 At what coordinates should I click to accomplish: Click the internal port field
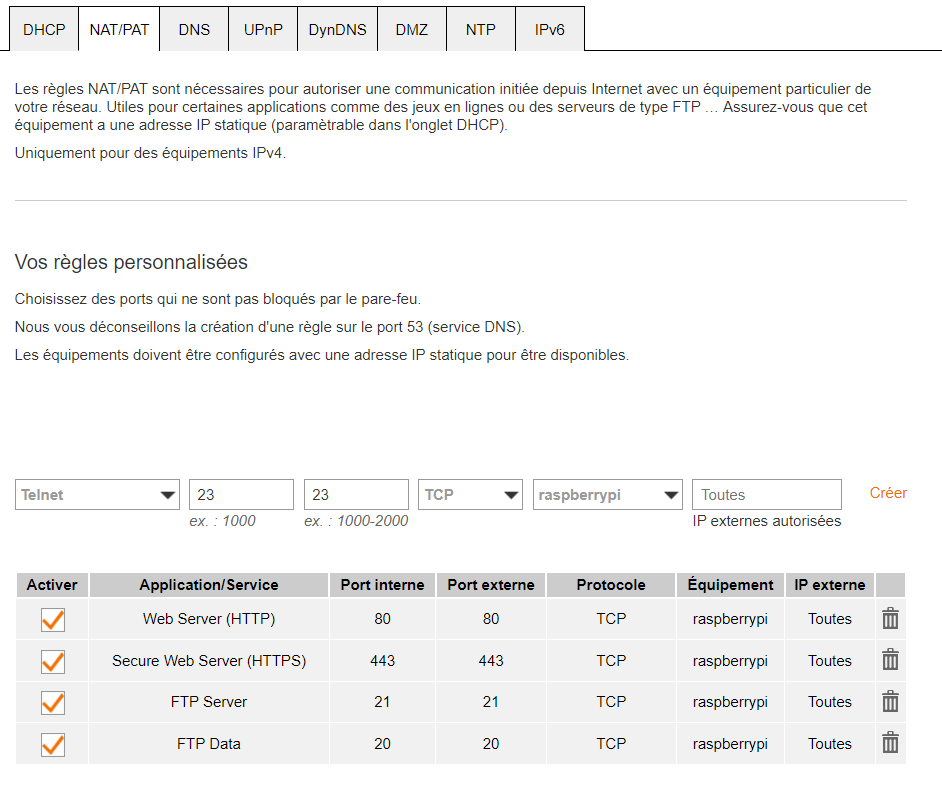241,495
